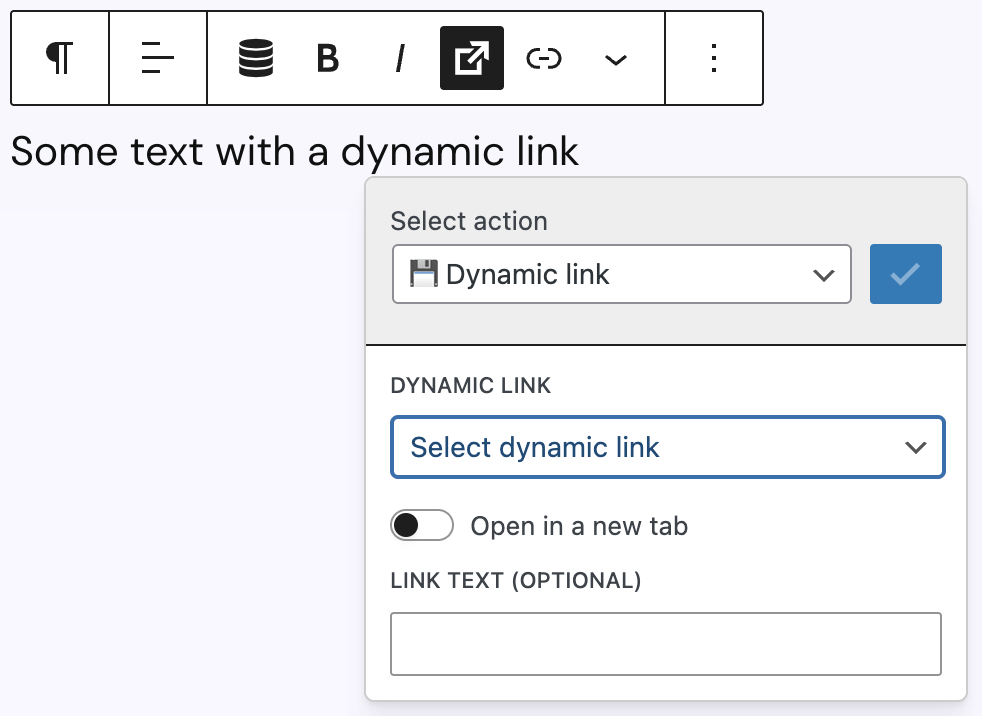Click the Link text optional input field
This screenshot has width=982, height=716.
point(666,644)
